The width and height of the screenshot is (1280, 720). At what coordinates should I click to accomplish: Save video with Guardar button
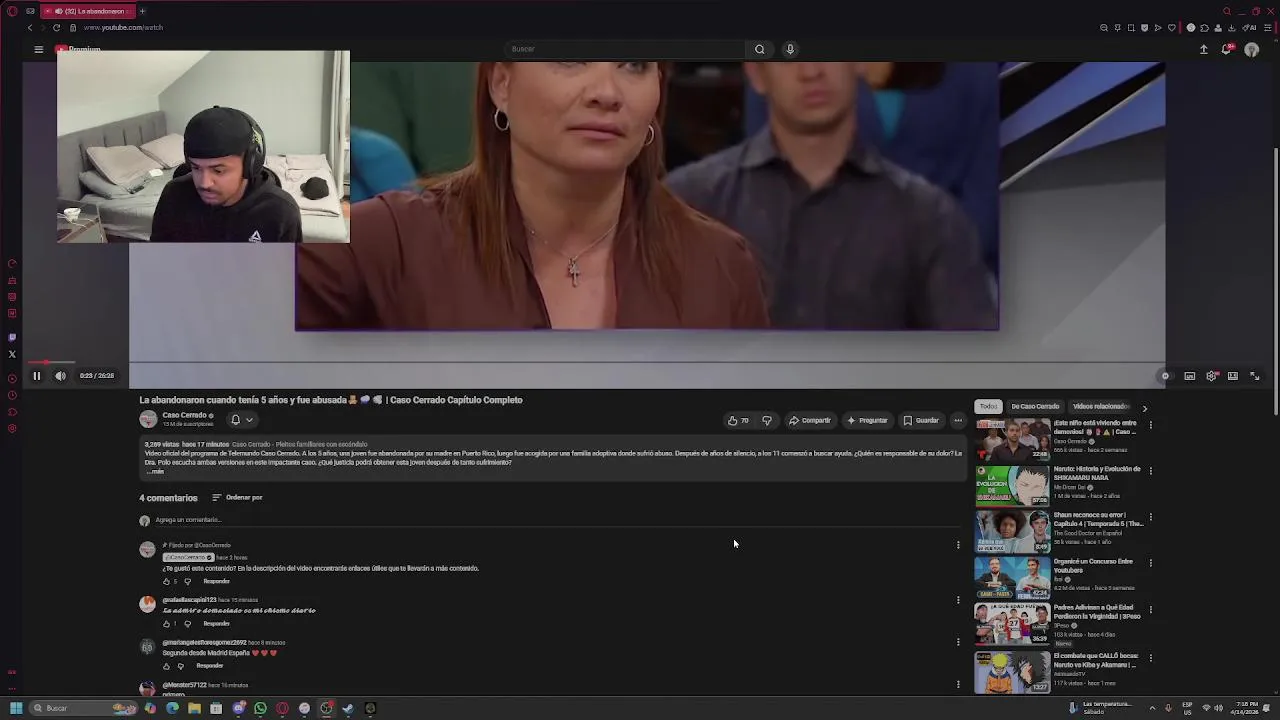click(921, 421)
